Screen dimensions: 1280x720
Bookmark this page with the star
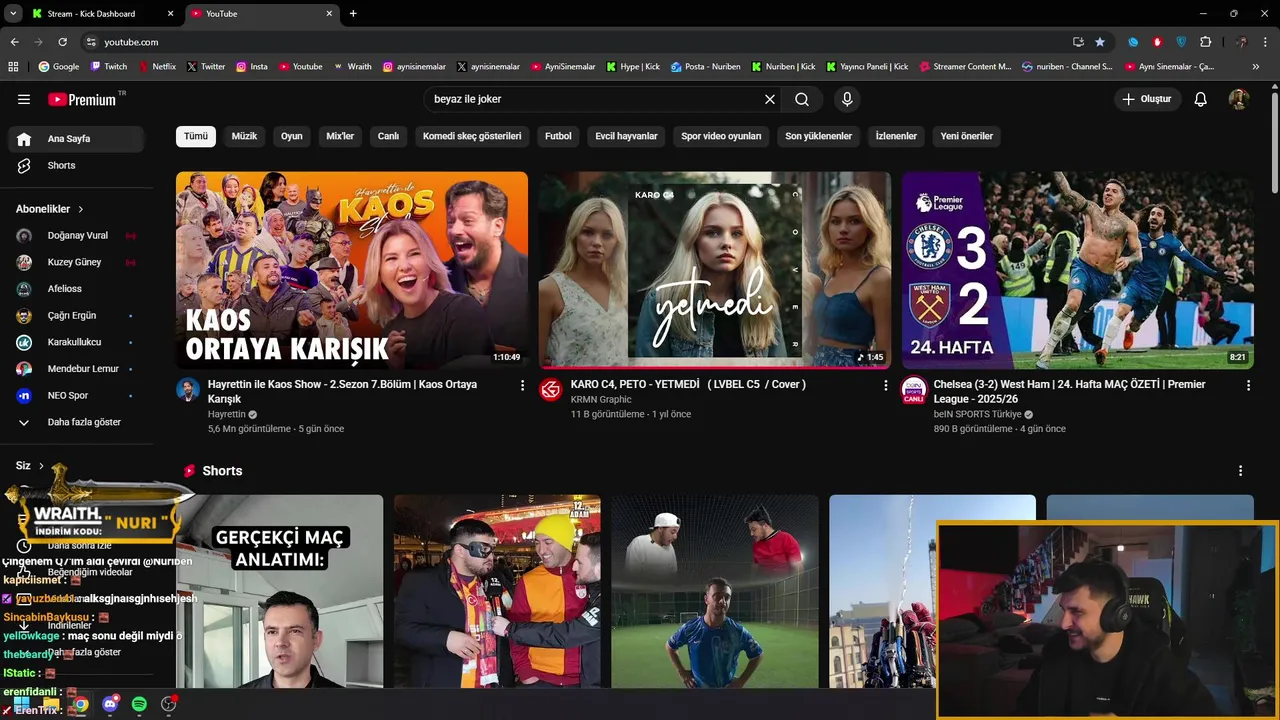(x=1100, y=42)
